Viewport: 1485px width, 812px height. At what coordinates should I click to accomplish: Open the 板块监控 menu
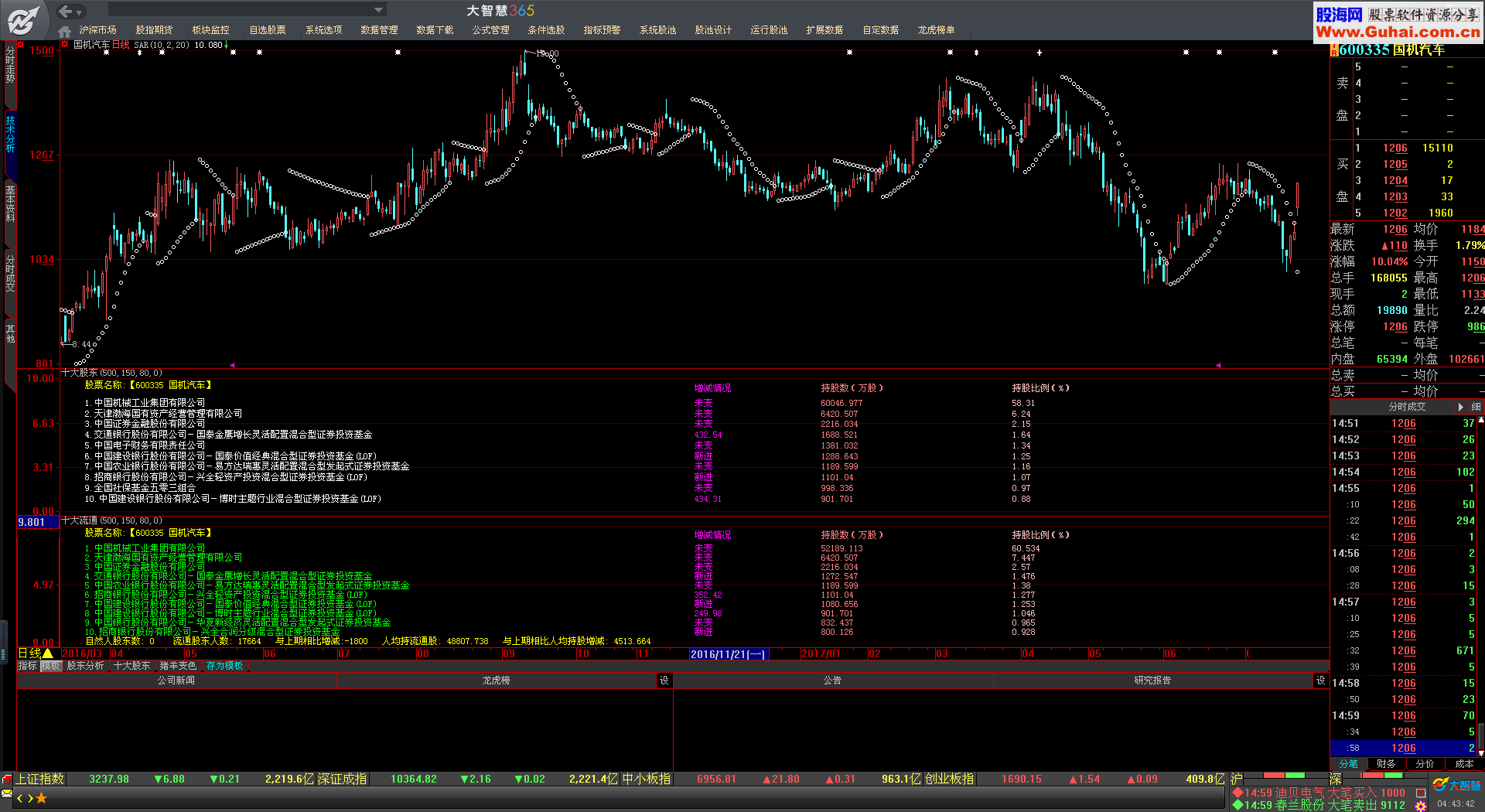click(x=210, y=30)
